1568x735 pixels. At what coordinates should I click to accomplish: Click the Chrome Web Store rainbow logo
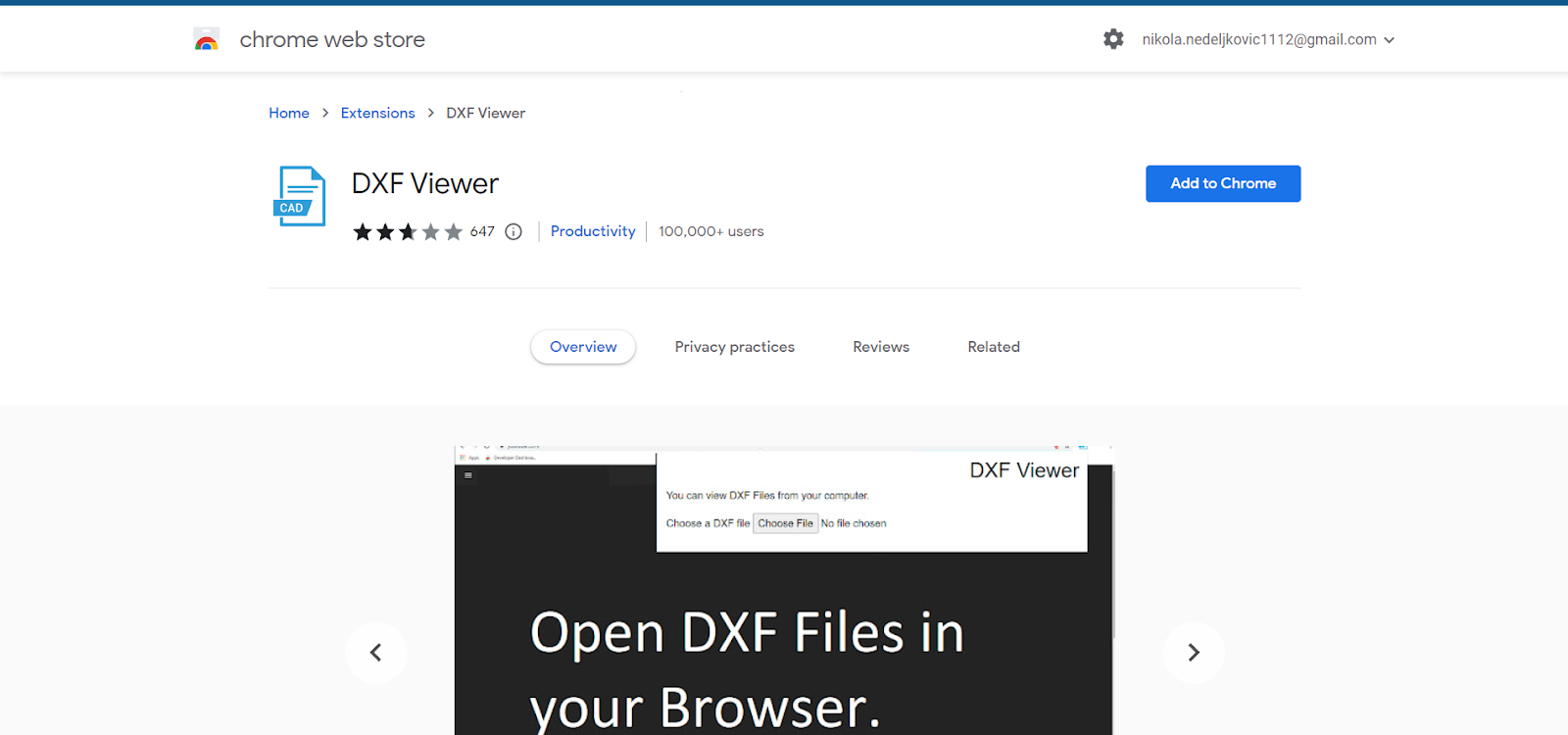[x=206, y=39]
